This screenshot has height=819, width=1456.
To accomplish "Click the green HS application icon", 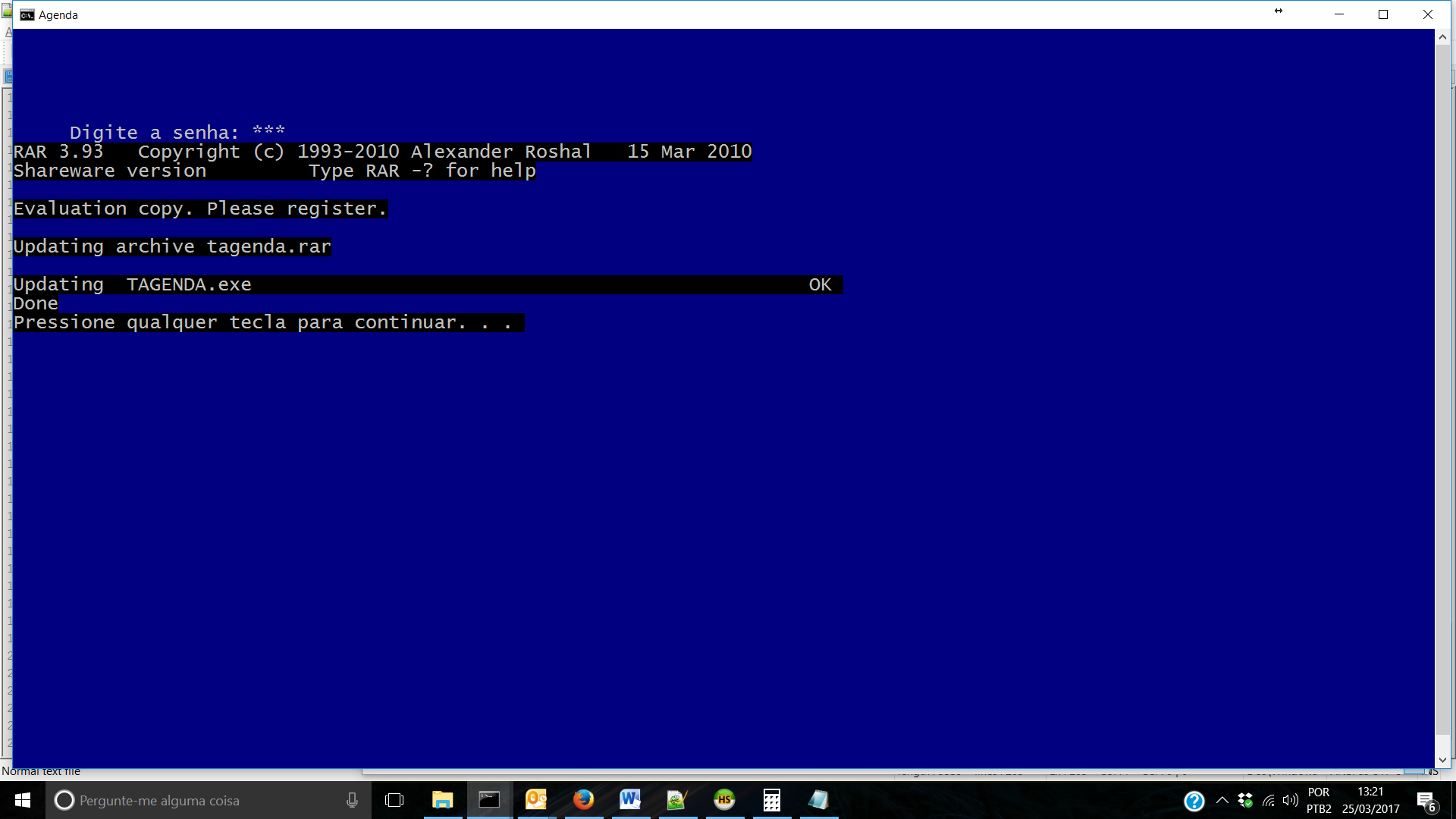I will (x=724, y=800).
